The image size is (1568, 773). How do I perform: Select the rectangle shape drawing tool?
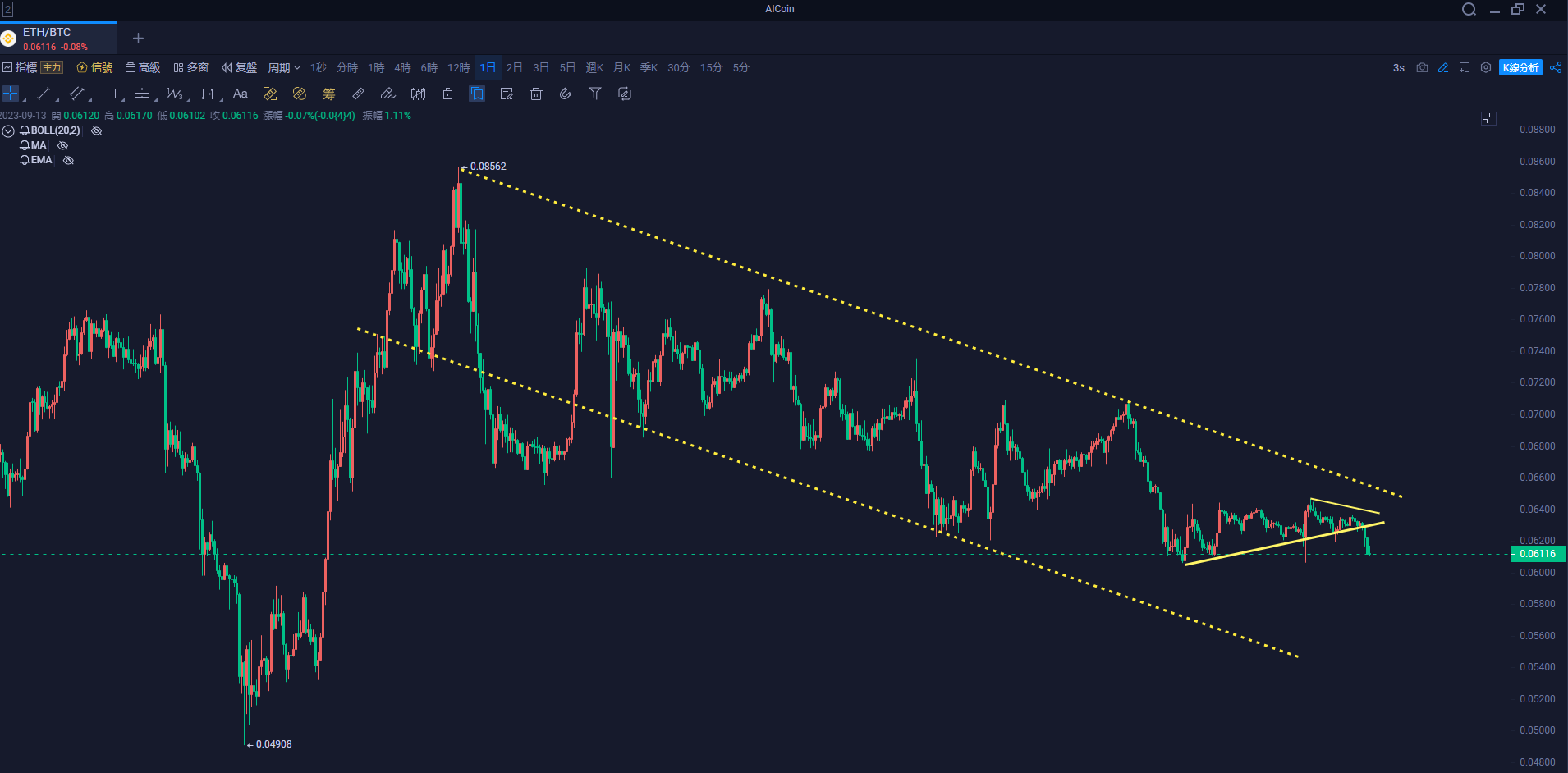(x=108, y=94)
